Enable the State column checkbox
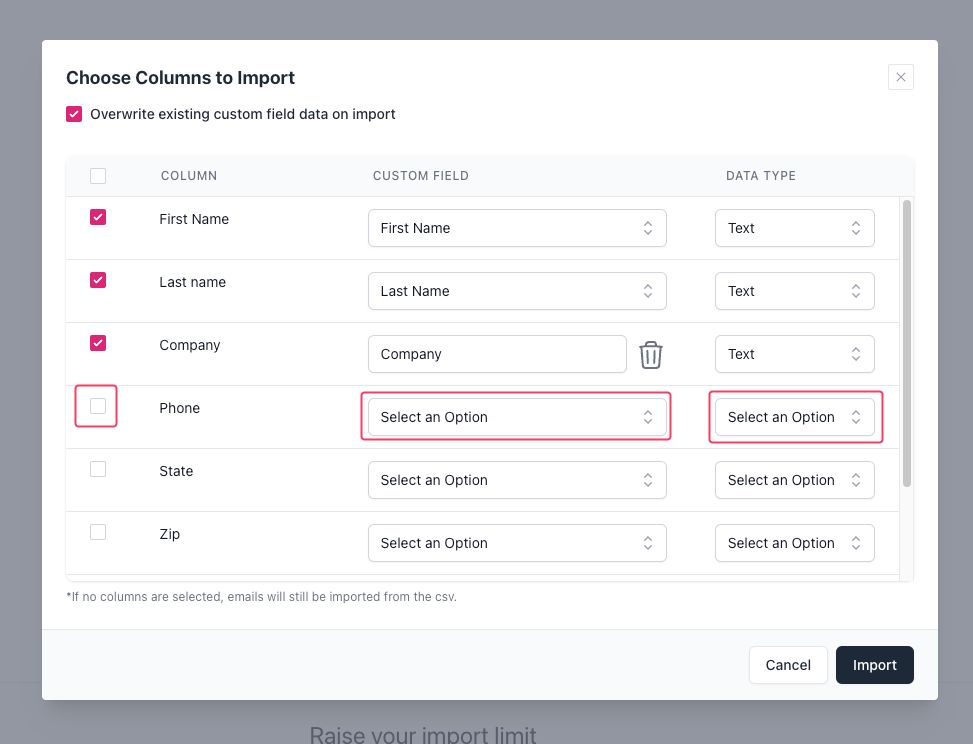Viewport: 973px width, 744px height. (x=98, y=469)
